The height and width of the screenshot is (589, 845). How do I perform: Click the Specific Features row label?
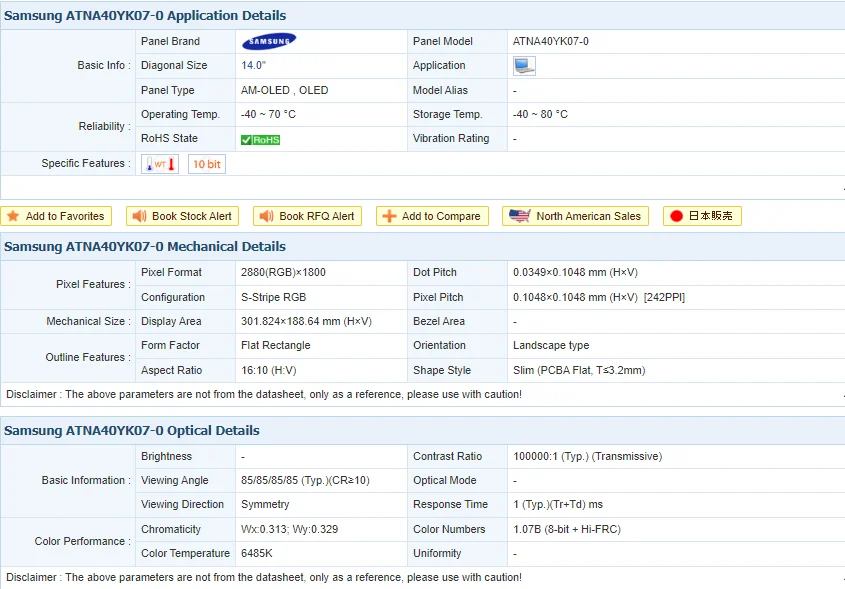click(86, 163)
